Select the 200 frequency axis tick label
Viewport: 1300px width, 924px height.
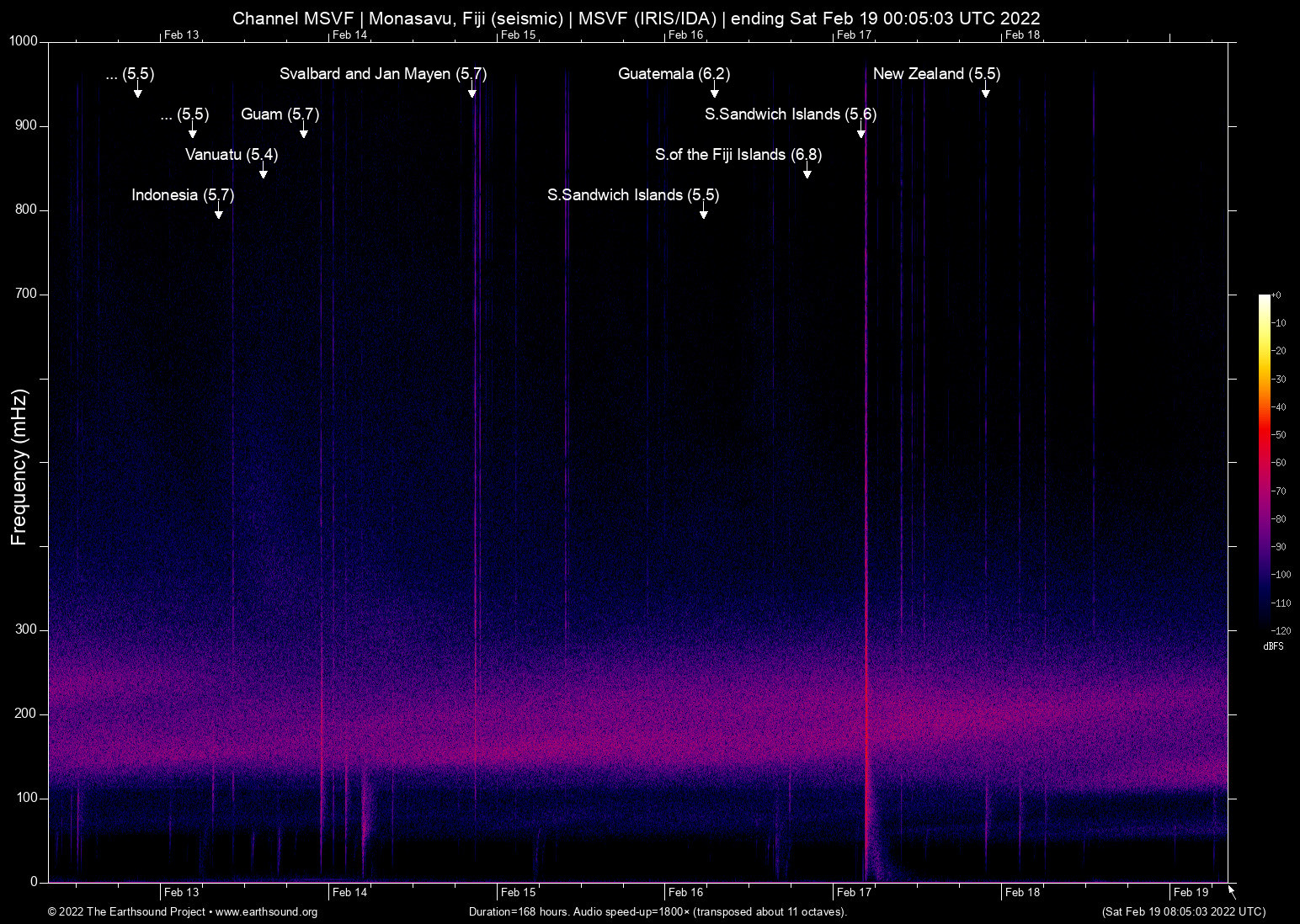26,714
